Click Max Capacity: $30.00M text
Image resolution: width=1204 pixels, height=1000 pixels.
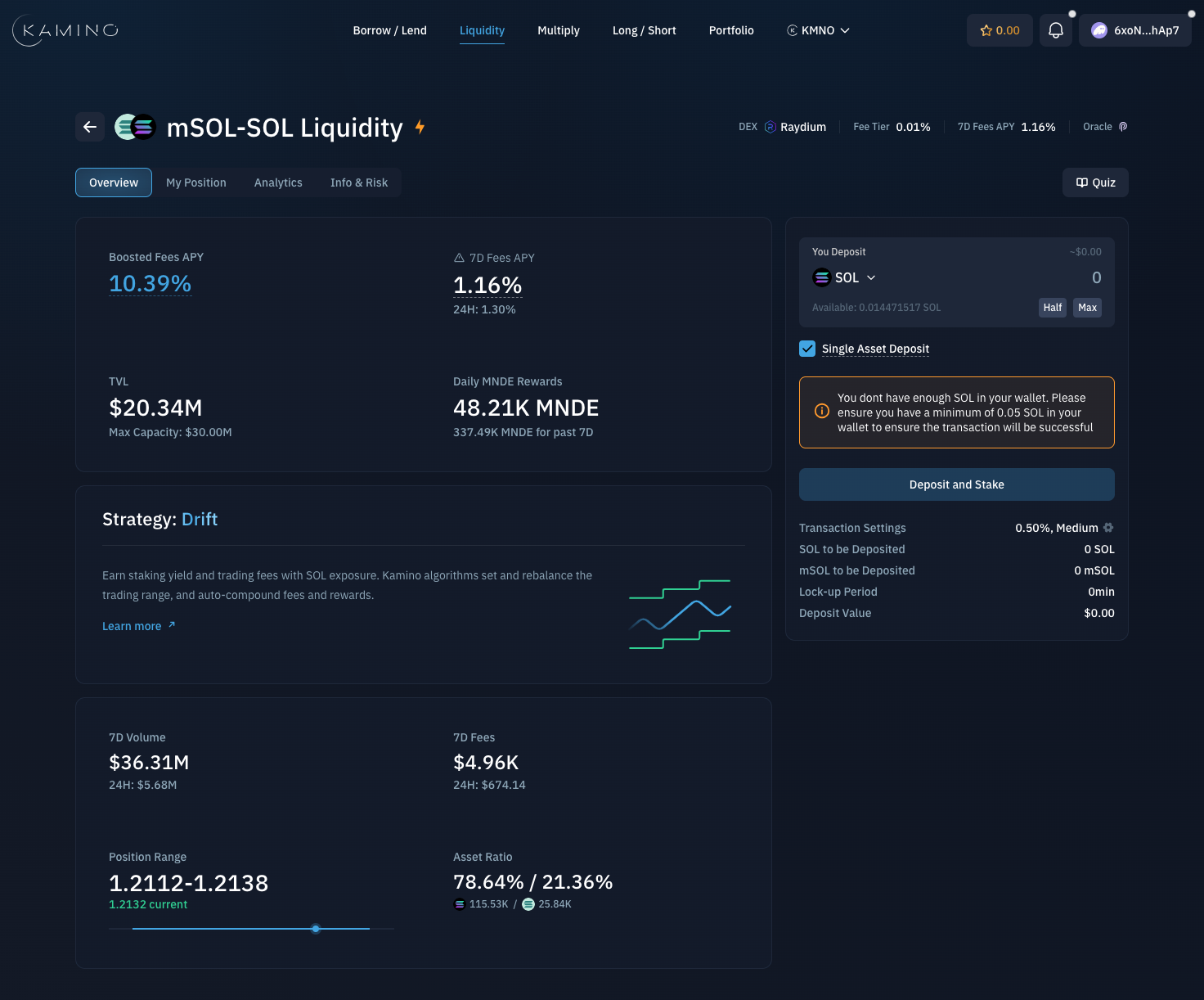click(170, 432)
